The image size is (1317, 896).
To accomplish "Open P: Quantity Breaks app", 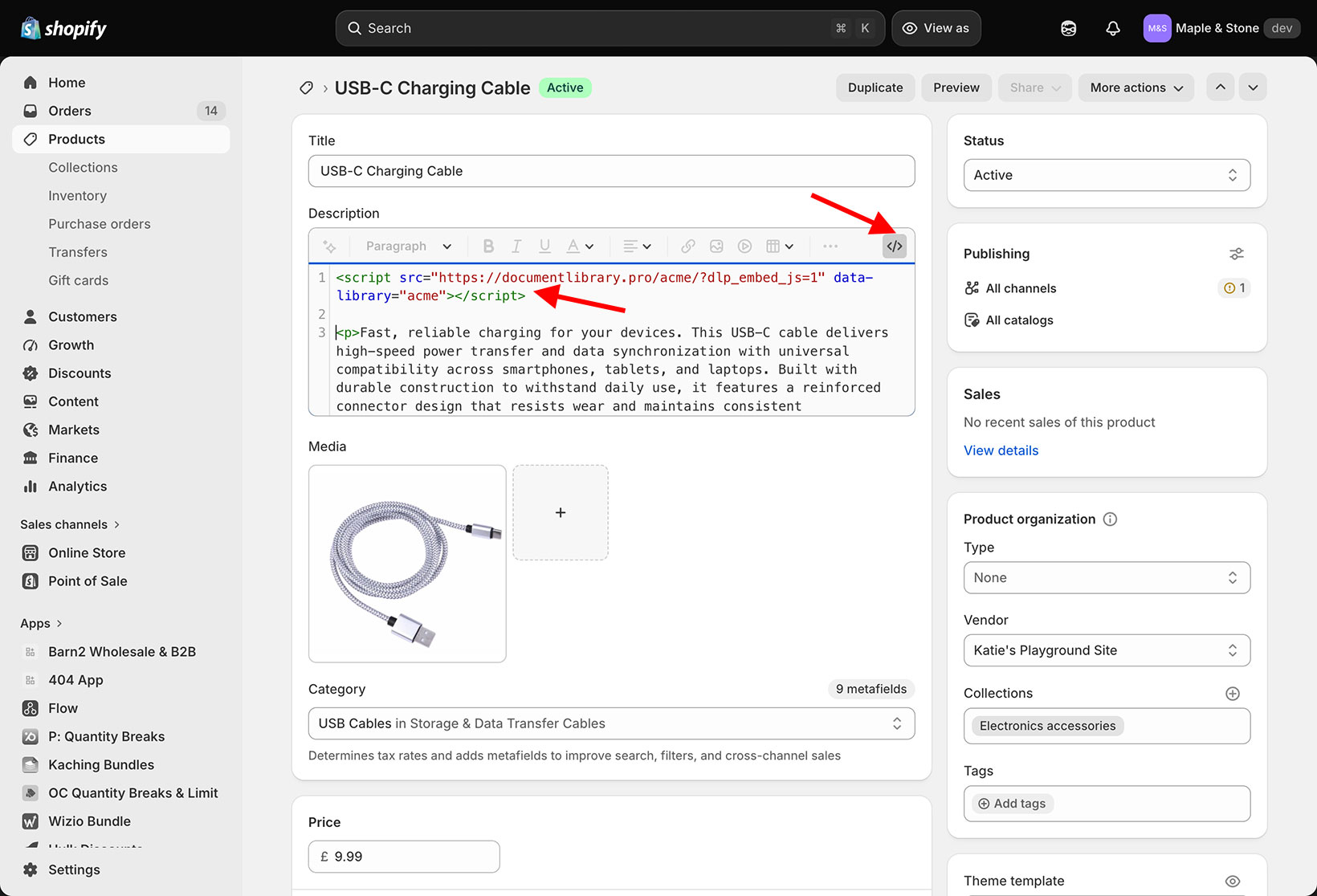I will tap(120, 736).
